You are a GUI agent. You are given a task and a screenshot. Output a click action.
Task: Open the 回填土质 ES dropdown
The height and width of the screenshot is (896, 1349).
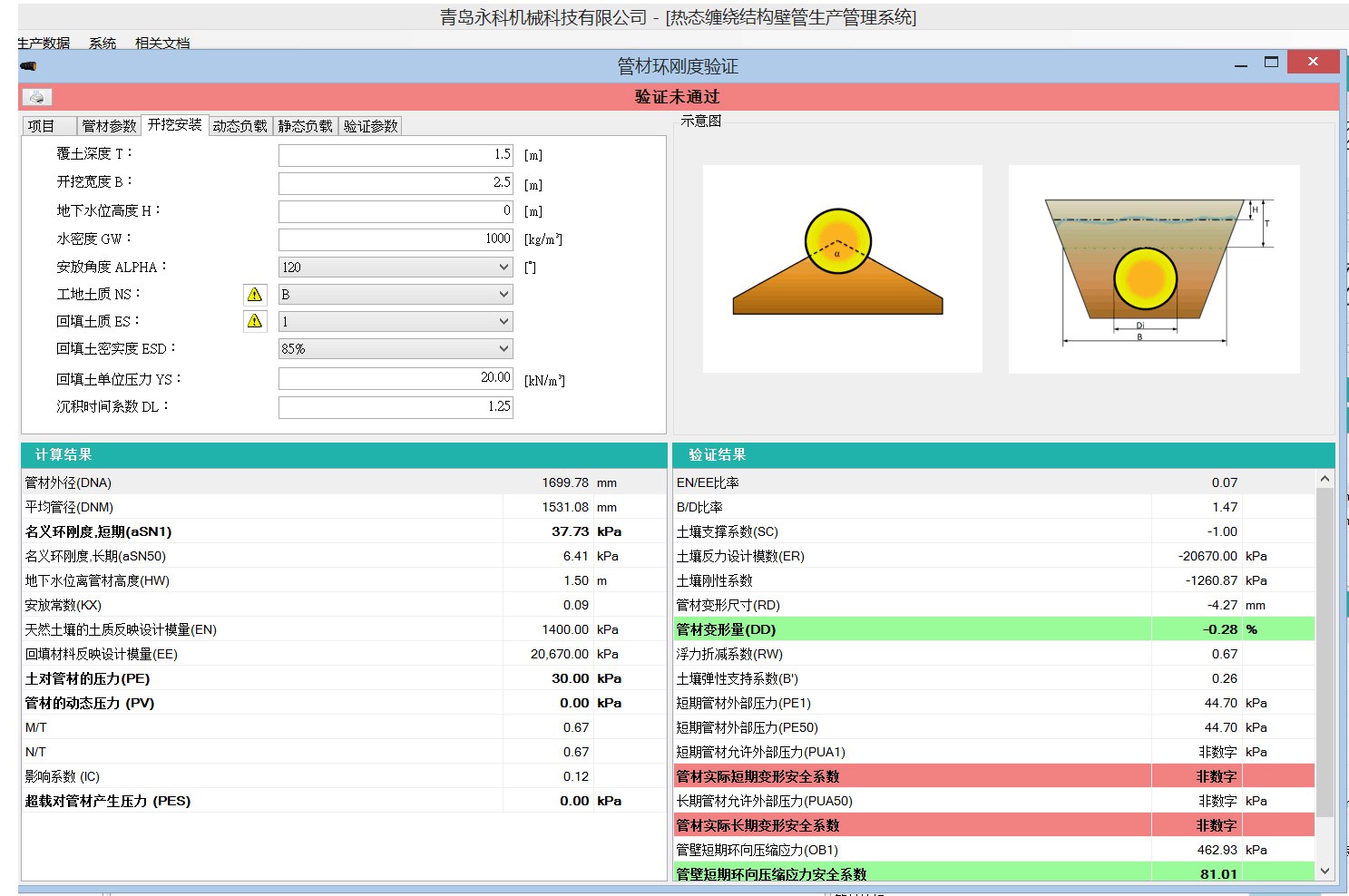click(396, 321)
